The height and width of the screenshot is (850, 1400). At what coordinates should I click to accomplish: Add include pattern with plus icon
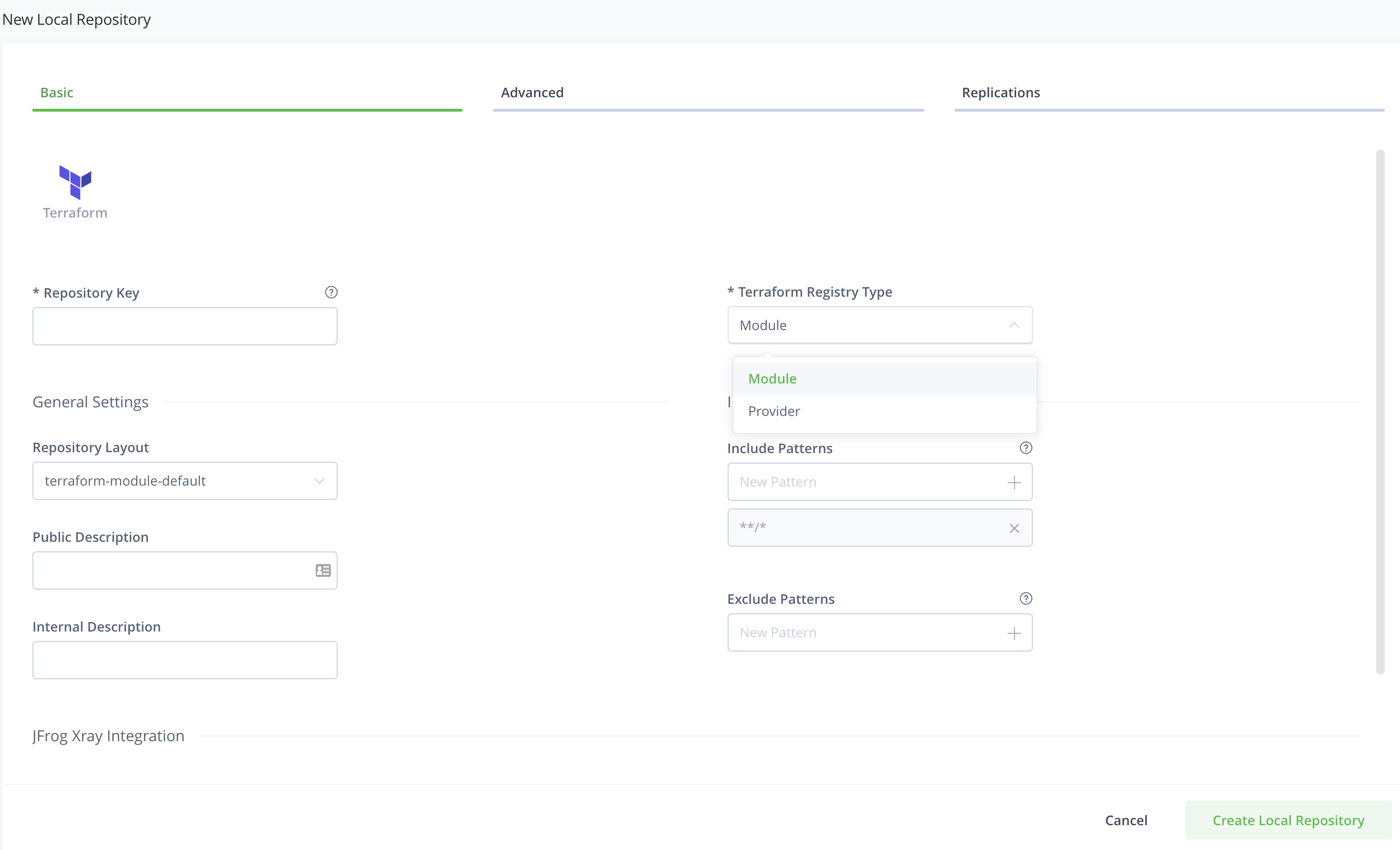[x=1014, y=482]
